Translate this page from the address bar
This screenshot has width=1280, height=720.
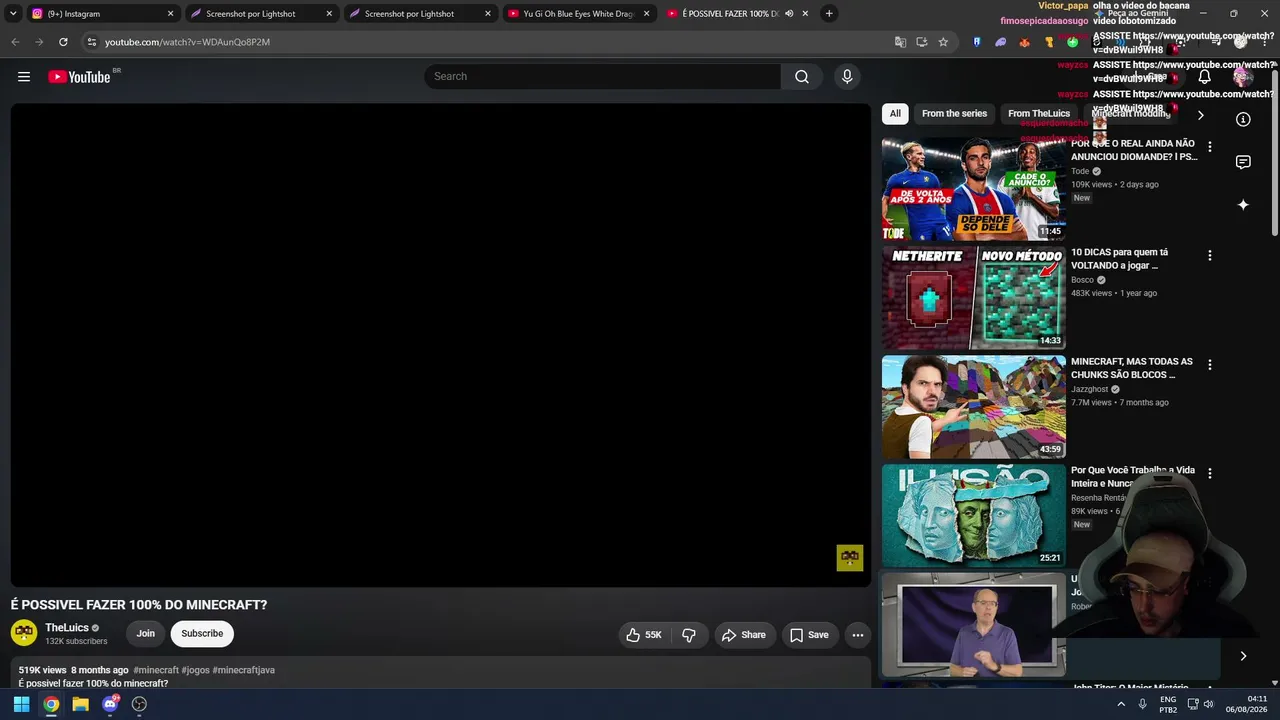(x=900, y=42)
